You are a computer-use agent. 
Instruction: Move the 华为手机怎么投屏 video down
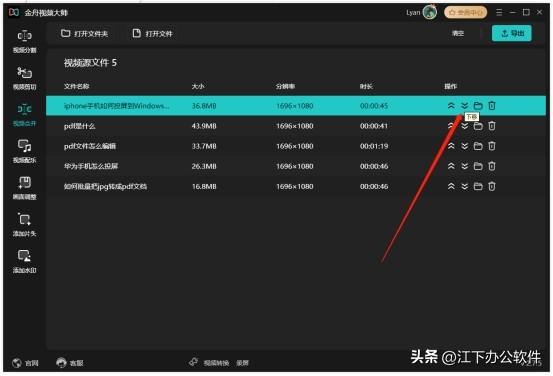click(464, 166)
